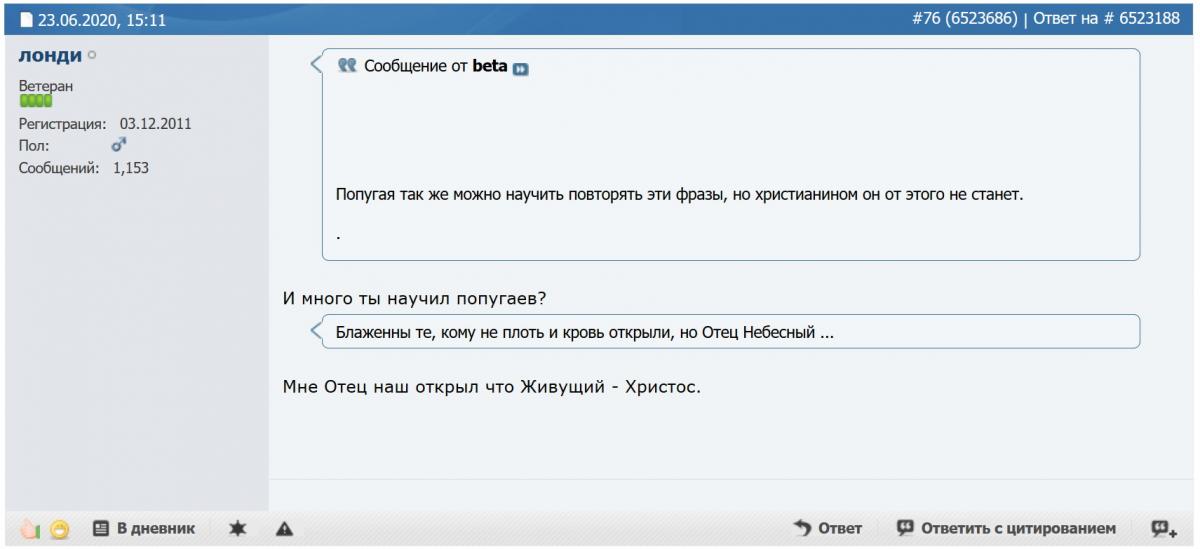Click the post document icon beside date

click(26, 19)
